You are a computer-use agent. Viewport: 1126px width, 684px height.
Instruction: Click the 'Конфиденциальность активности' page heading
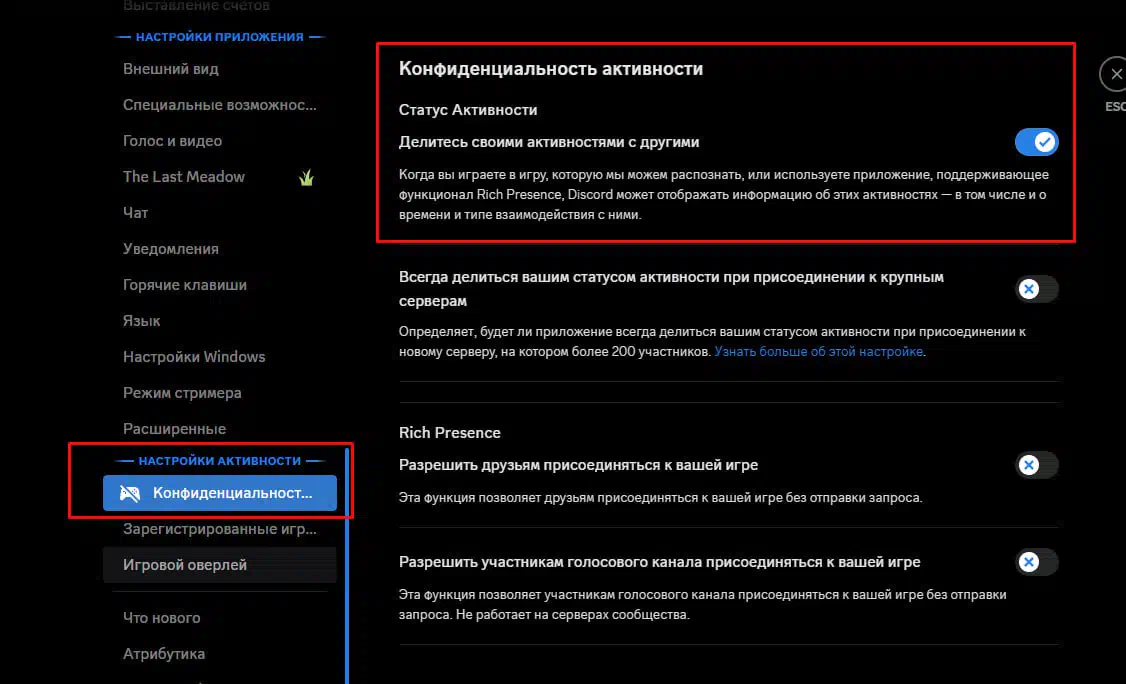click(x=551, y=69)
